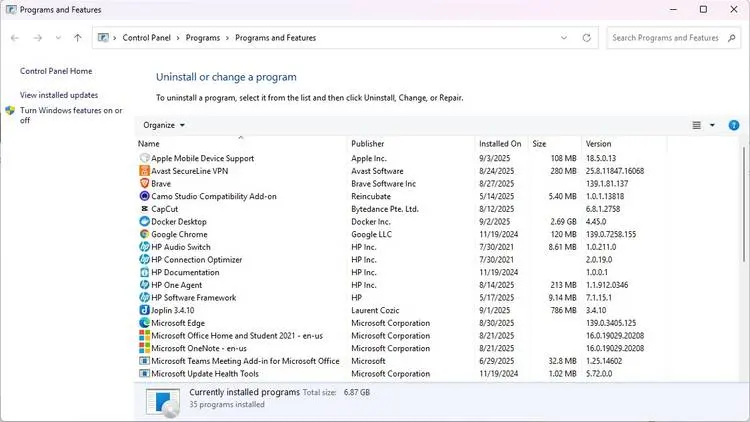
Task: Click the Brave browser lion icon
Action: 144,183
